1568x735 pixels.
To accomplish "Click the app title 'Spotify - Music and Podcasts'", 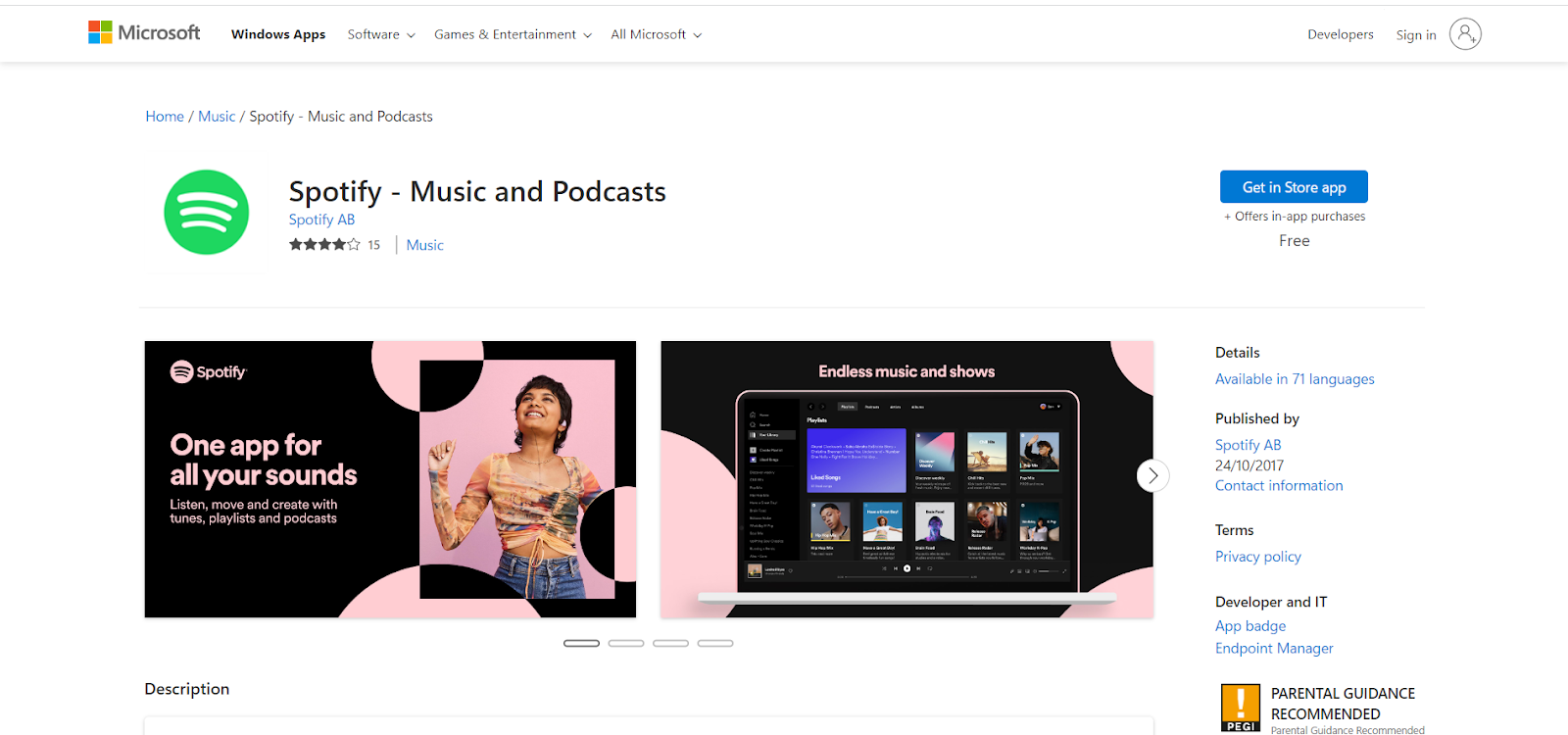I will click(x=477, y=191).
